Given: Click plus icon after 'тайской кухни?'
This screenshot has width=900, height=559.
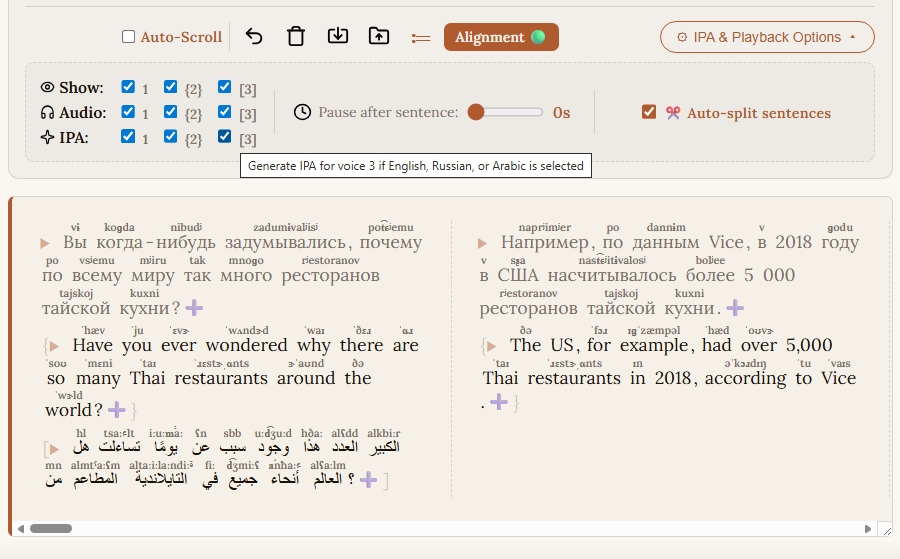Looking at the screenshot, I should [195, 308].
